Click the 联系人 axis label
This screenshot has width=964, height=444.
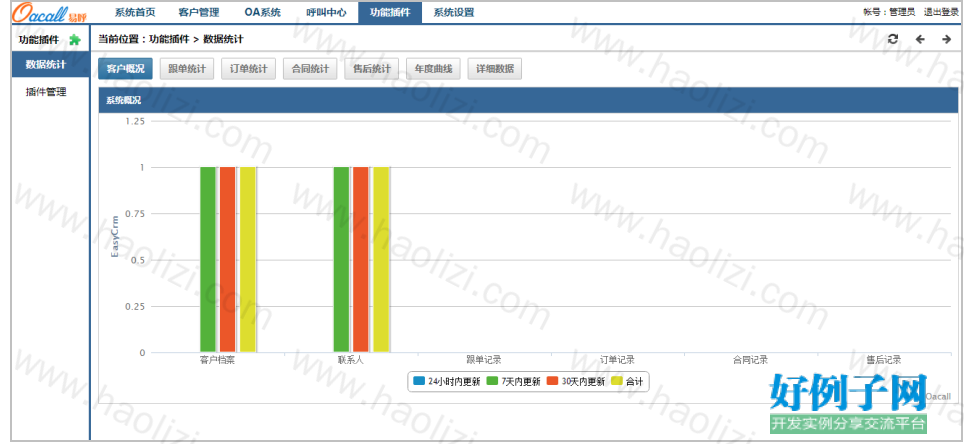coord(350,360)
